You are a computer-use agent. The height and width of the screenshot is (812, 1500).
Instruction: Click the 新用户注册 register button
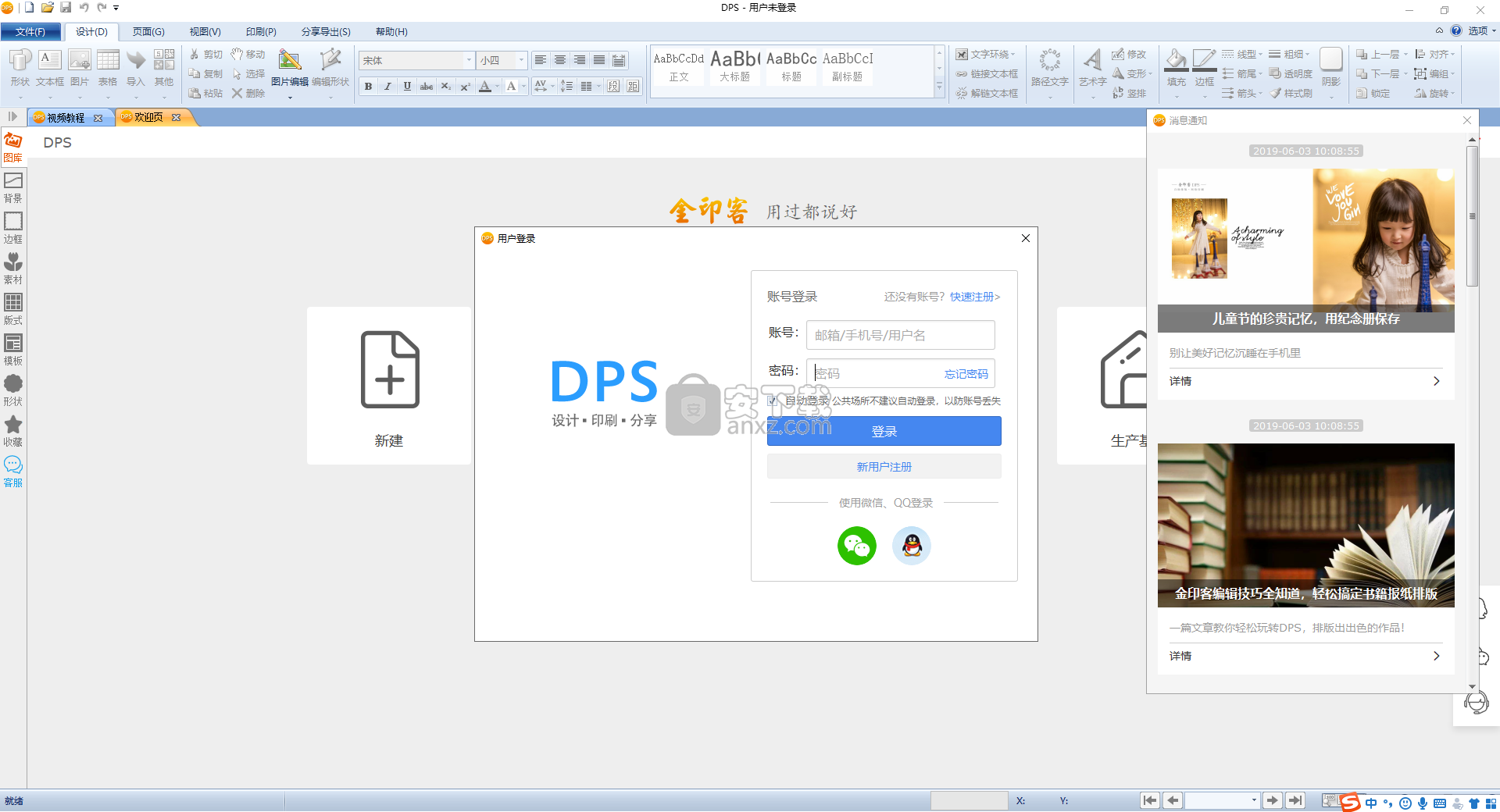tap(884, 467)
